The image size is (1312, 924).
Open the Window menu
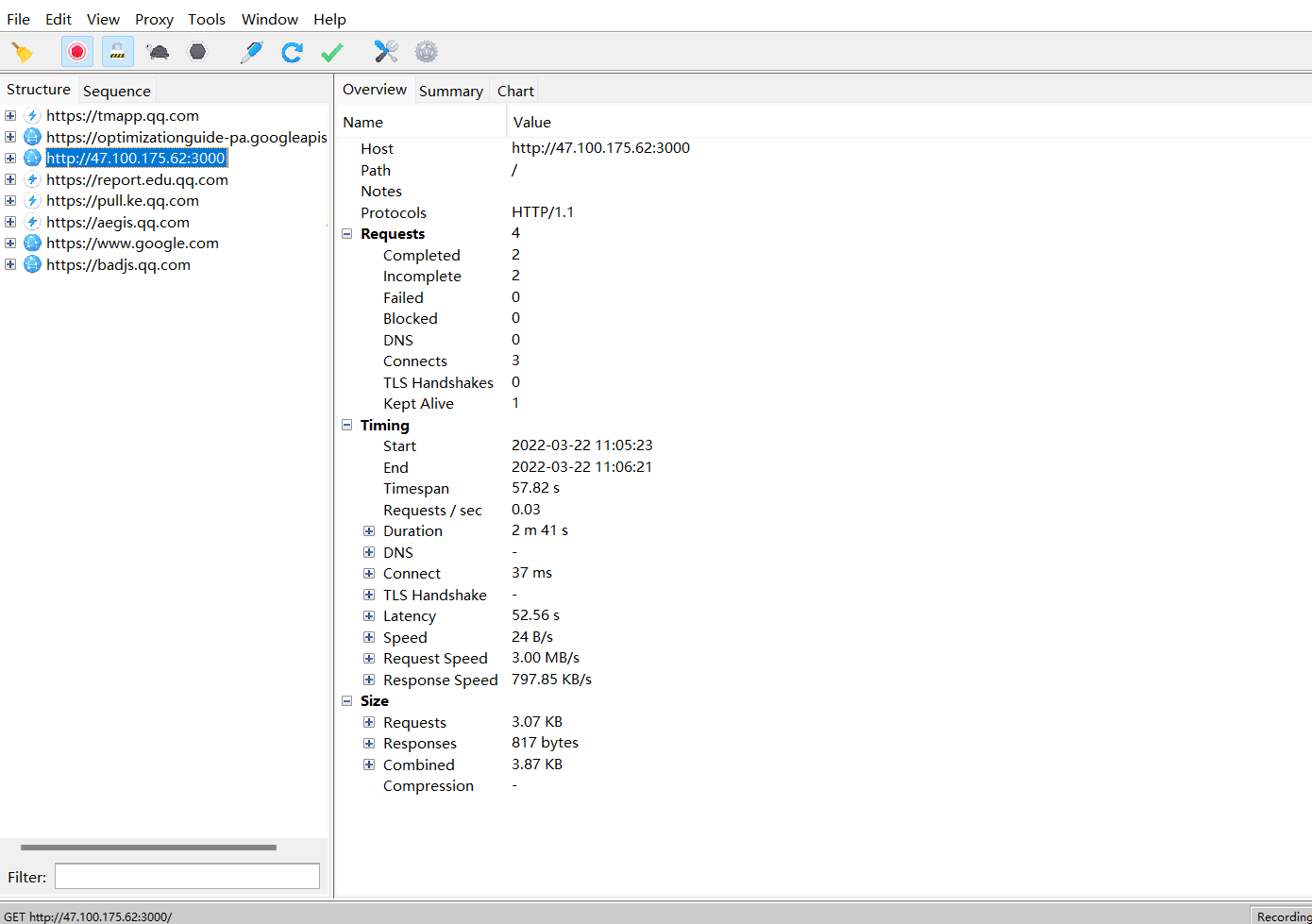pyautogui.click(x=270, y=19)
